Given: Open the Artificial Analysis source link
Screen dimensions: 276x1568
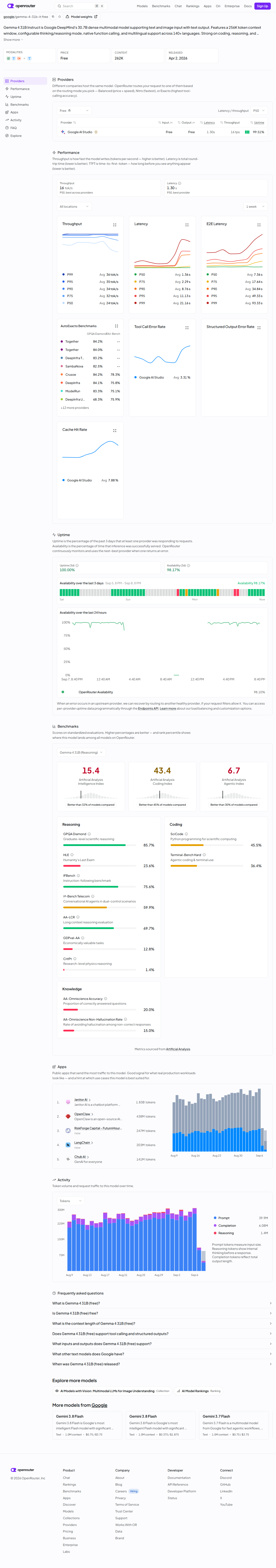Looking at the screenshot, I should [178, 1049].
